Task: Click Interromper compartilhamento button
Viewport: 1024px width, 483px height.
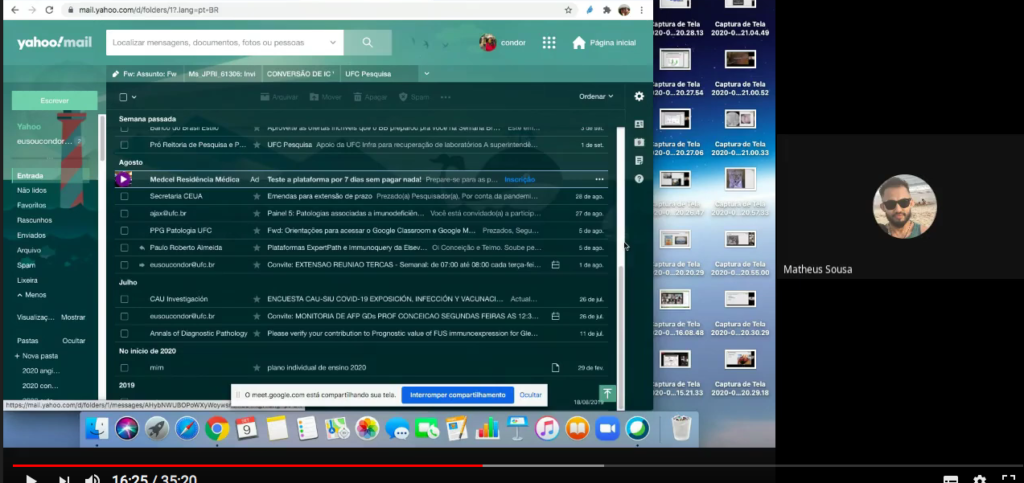Action: pos(457,395)
